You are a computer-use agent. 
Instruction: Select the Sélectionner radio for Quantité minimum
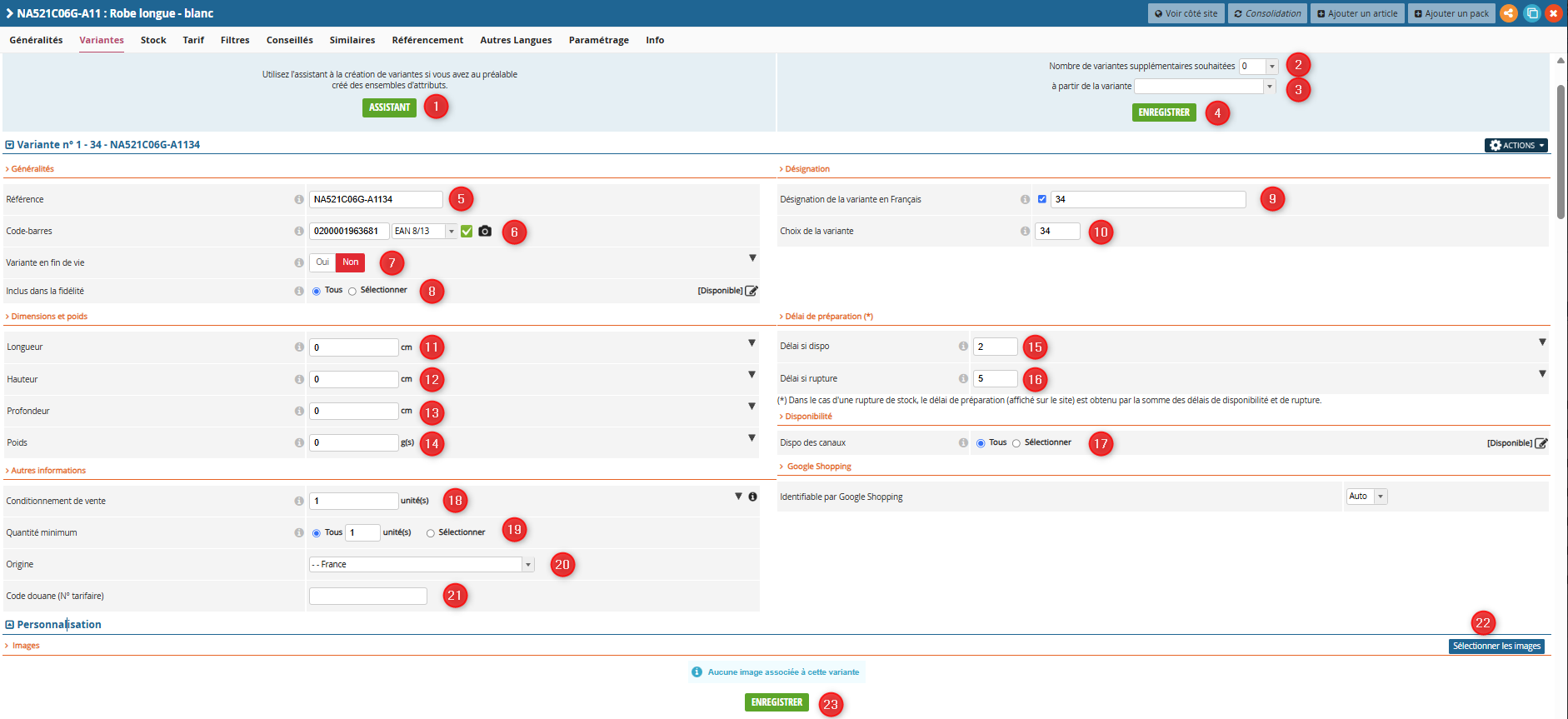431,533
